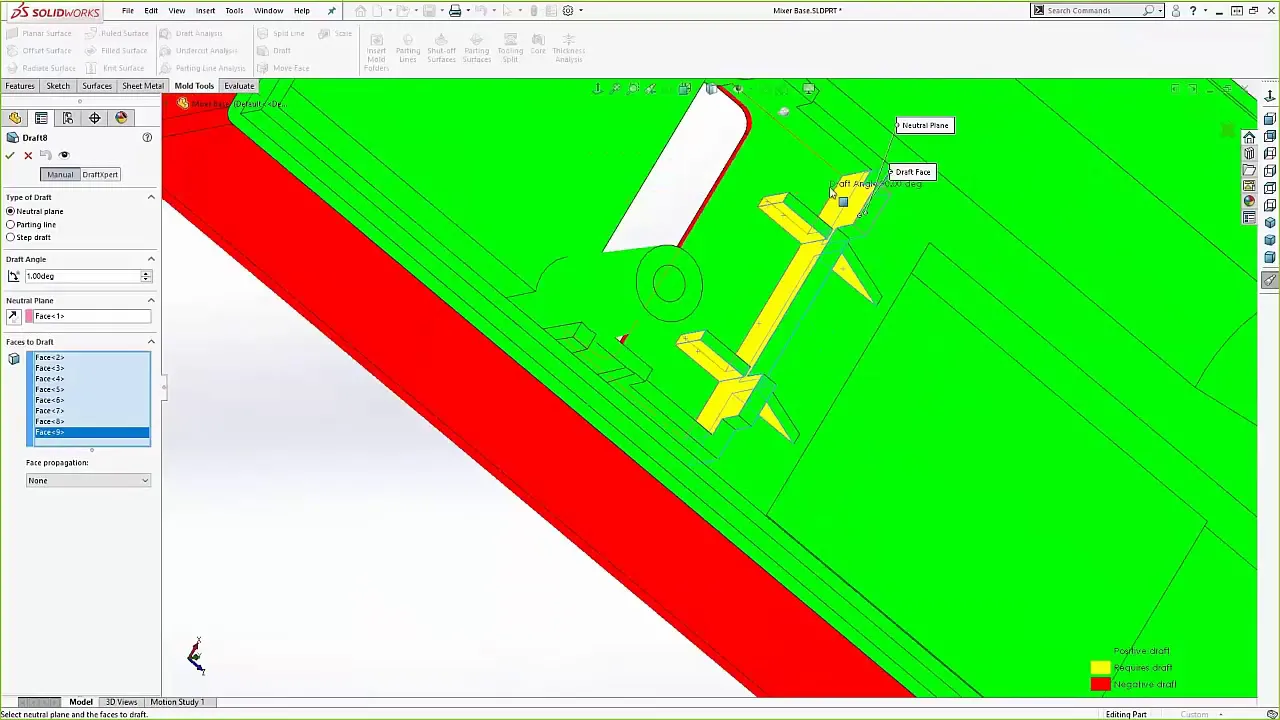Screen dimensions: 1280x720
Task: Open the Design Library task pane icon
Action: pos(1249,153)
